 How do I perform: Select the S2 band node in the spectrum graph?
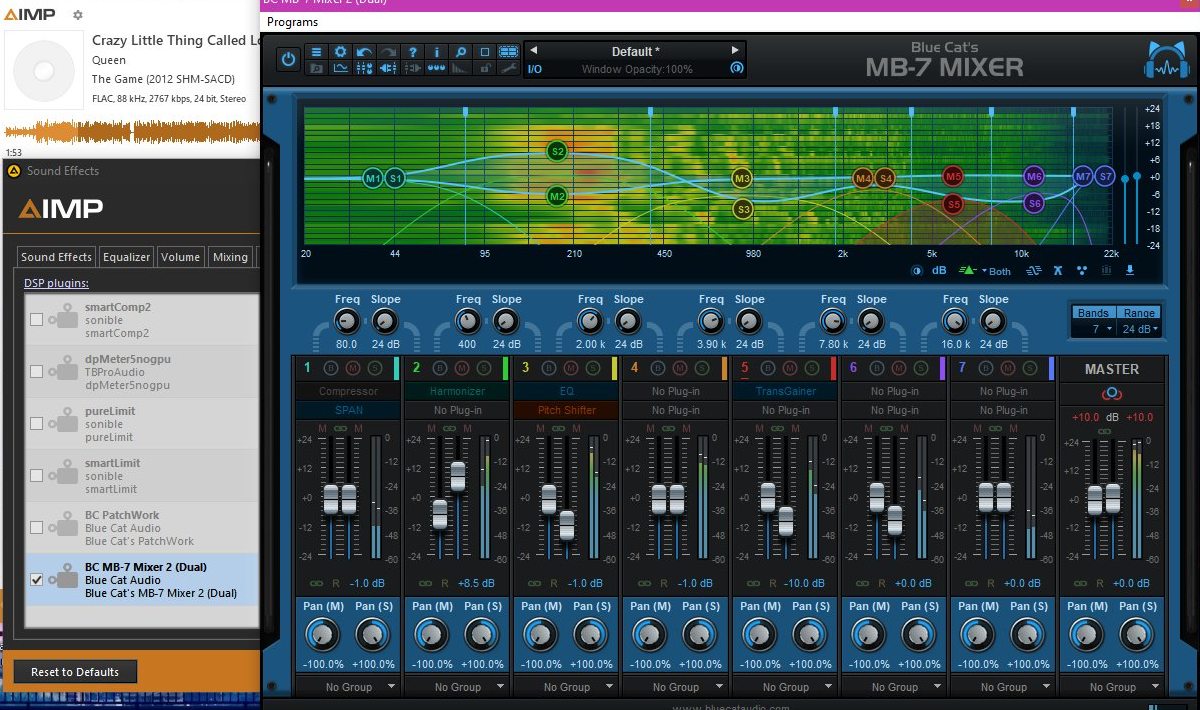pos(558,151)
